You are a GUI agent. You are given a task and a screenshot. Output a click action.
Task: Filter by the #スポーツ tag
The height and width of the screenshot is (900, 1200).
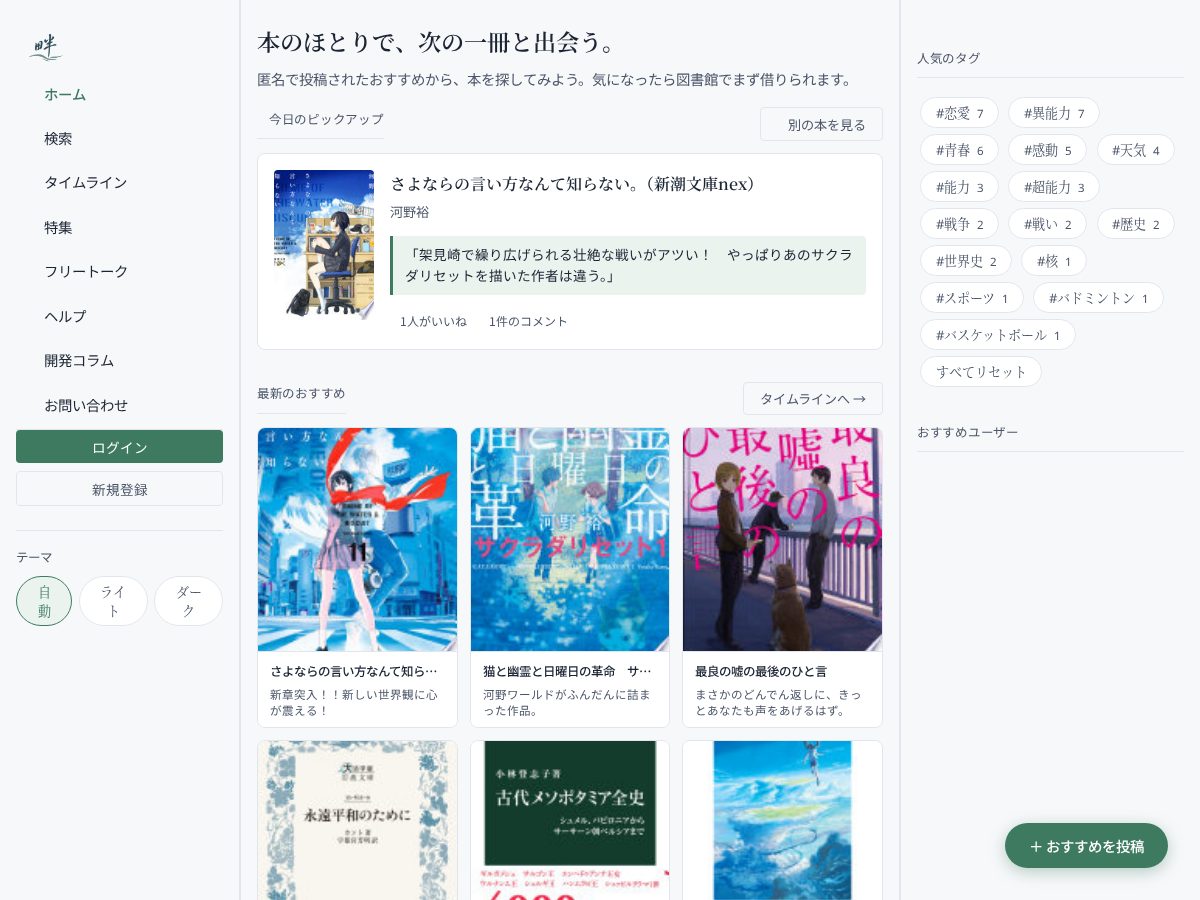[971, 298]
